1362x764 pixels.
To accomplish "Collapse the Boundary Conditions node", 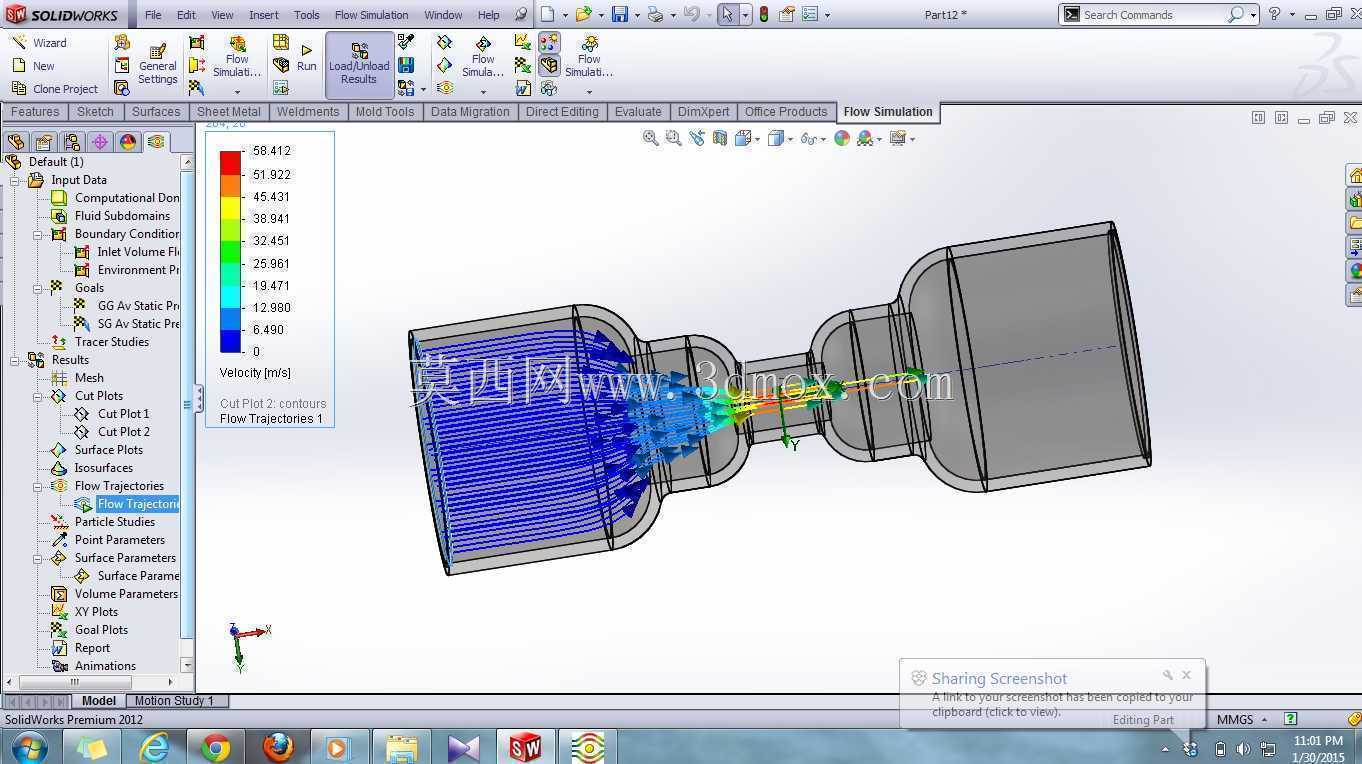I will pyautogui.click(x=38, y=234).
